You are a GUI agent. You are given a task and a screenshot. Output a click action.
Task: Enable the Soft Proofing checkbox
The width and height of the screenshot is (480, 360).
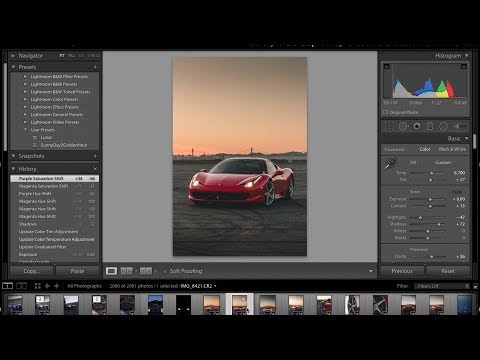[x=165, y=271]
